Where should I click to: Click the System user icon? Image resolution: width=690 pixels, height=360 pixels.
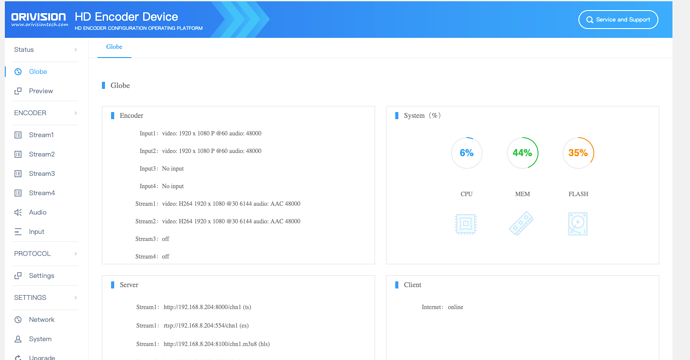[18, 339]
